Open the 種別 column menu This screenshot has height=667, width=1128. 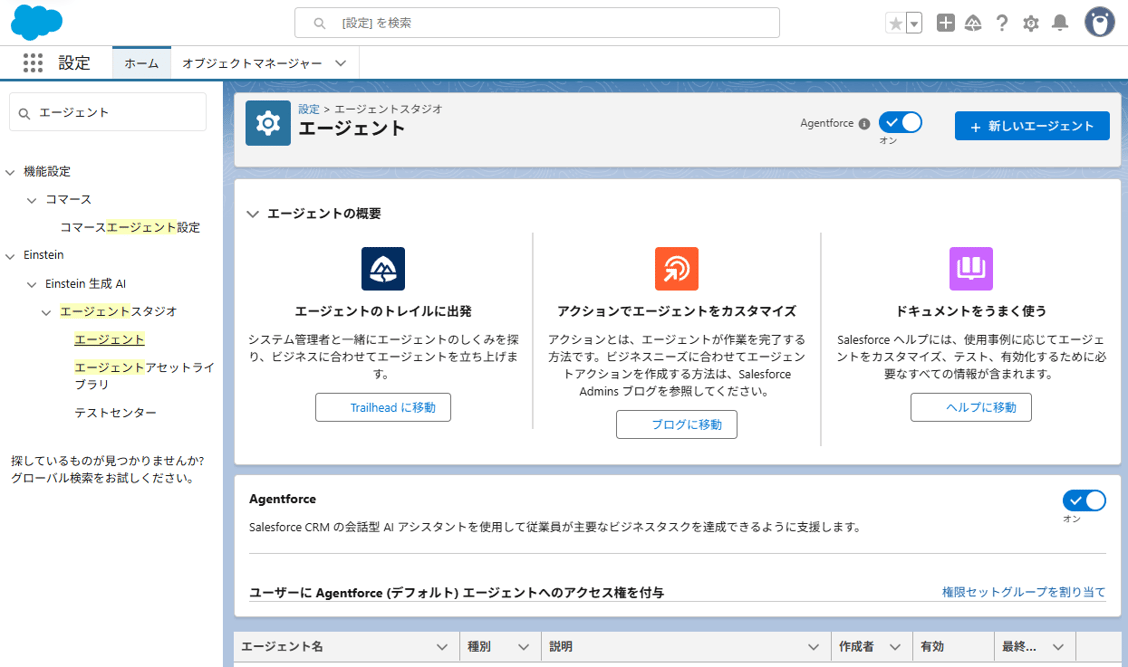(523, 647)
